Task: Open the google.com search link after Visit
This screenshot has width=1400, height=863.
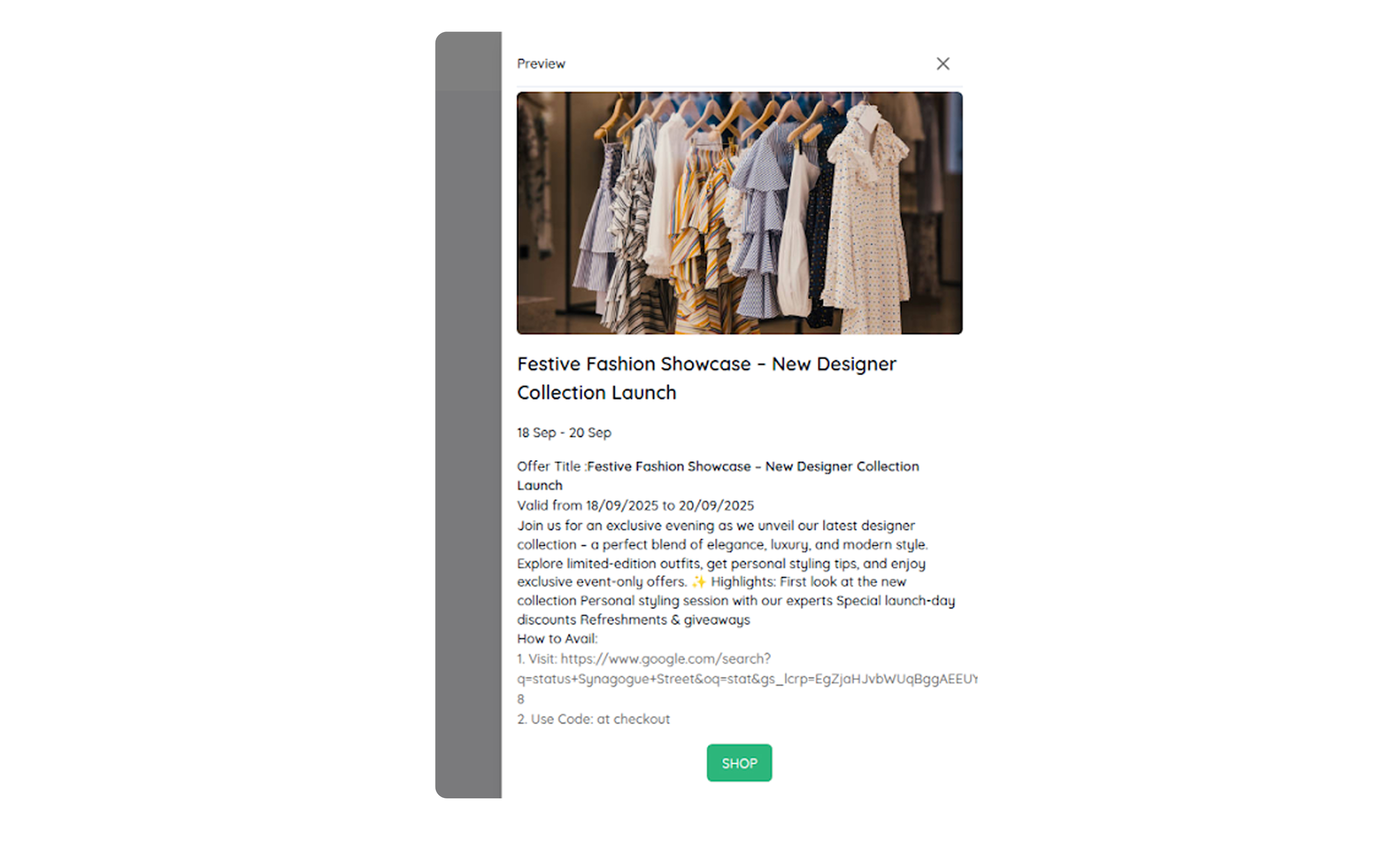Action: coord(665,658)
